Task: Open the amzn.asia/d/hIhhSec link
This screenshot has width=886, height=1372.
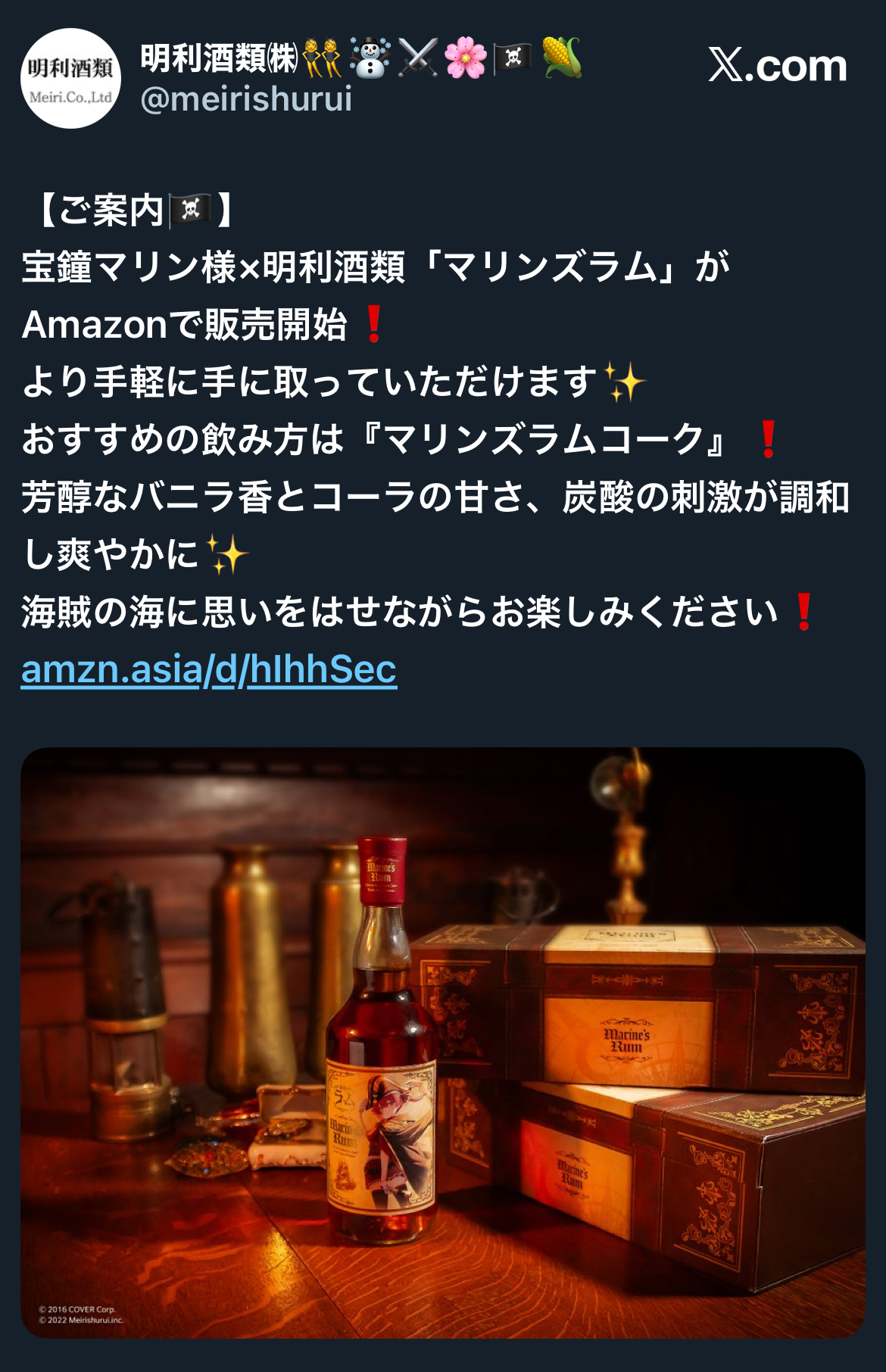Action: pyautogui.click(x=209, y=669)
